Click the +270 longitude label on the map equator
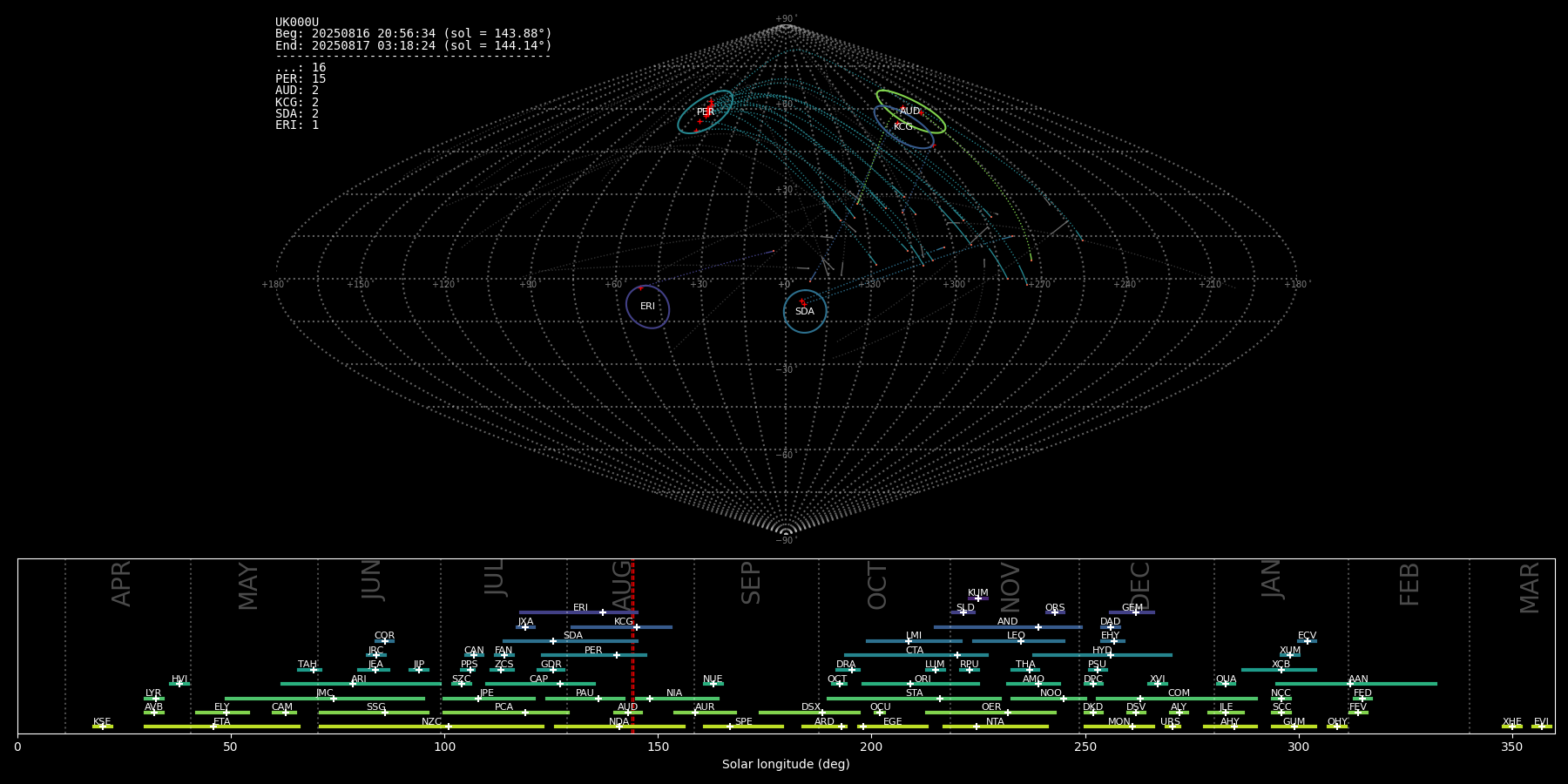Image resolution: width=1568 pixels, height=784 pixels. tap(1039, 284)
